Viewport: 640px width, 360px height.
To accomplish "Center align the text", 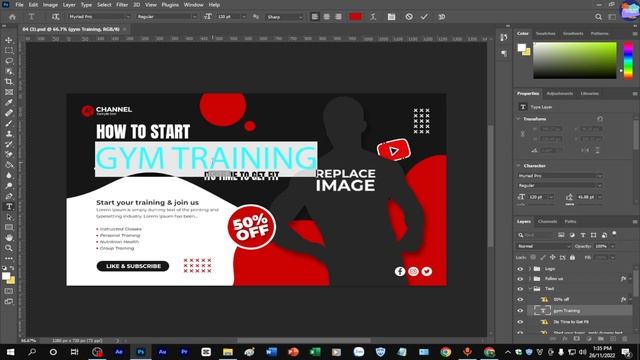I will 327,17.
